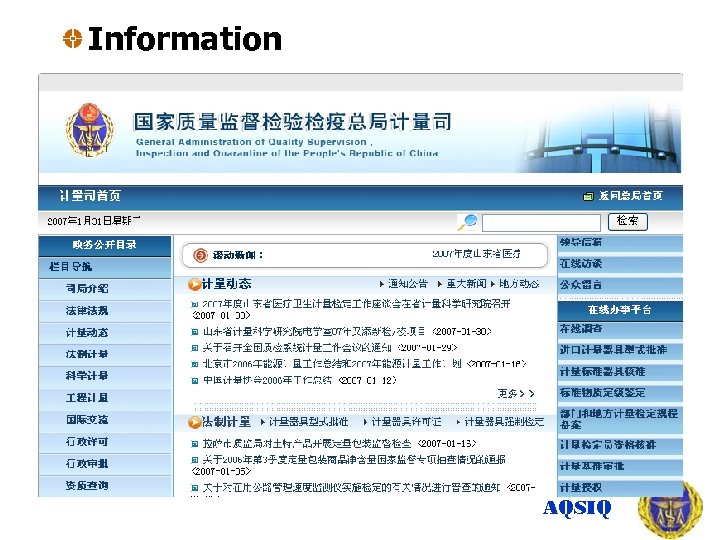Open 山东省计量科学研究院电学室 news item
Viewport: 720px width, 540px height.
pos(314,332)
